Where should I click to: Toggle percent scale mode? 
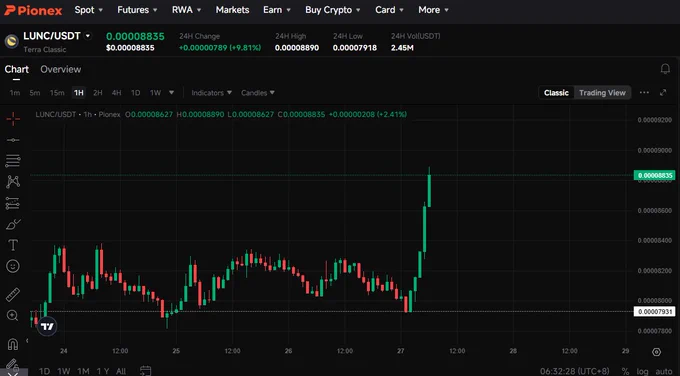[x=625, y=371]
